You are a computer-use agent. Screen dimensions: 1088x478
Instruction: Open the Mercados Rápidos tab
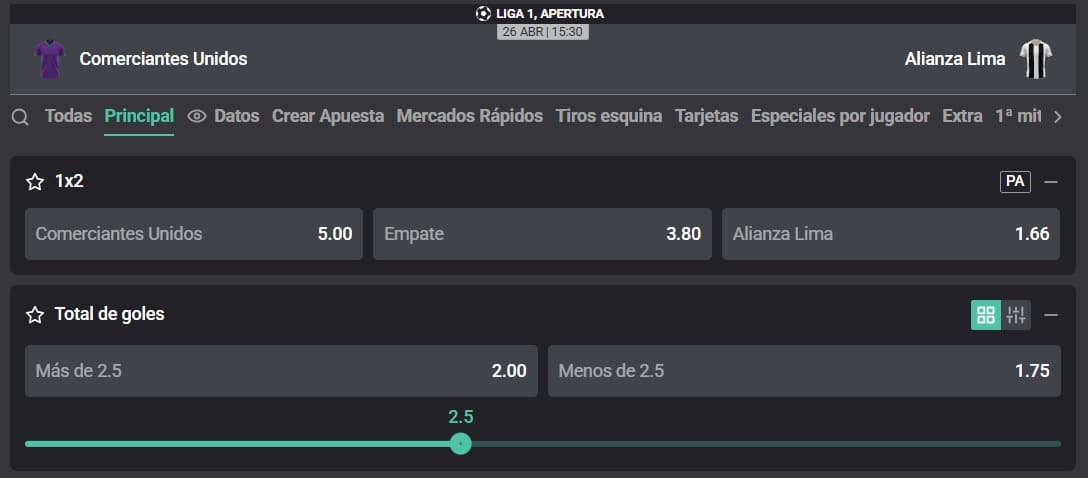point(469,116)
